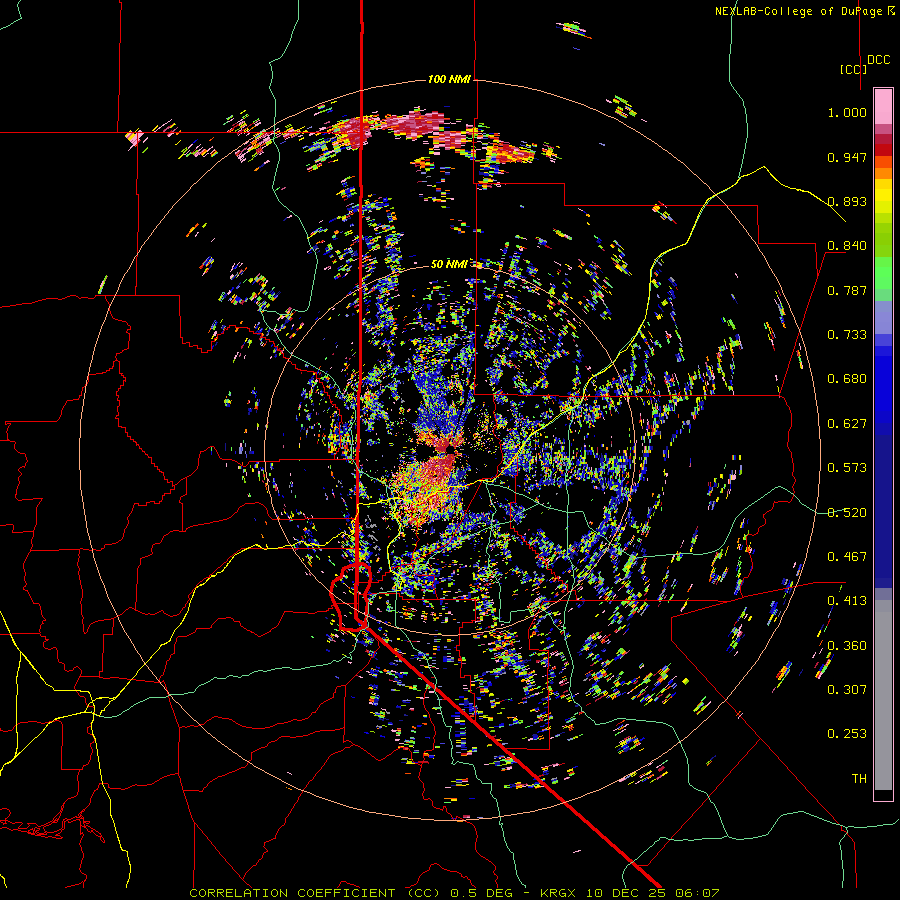Select the 0.947 scale value
This screenshot has height=900, width=900.
coord(847,157)
